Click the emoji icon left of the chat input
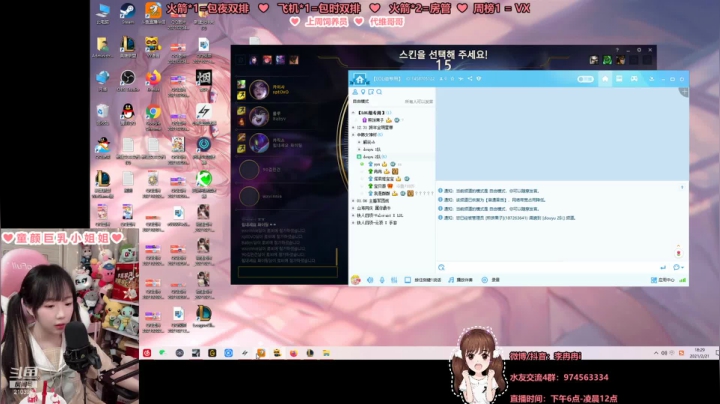Screen dimensions: 720x404 pos(441,267)
